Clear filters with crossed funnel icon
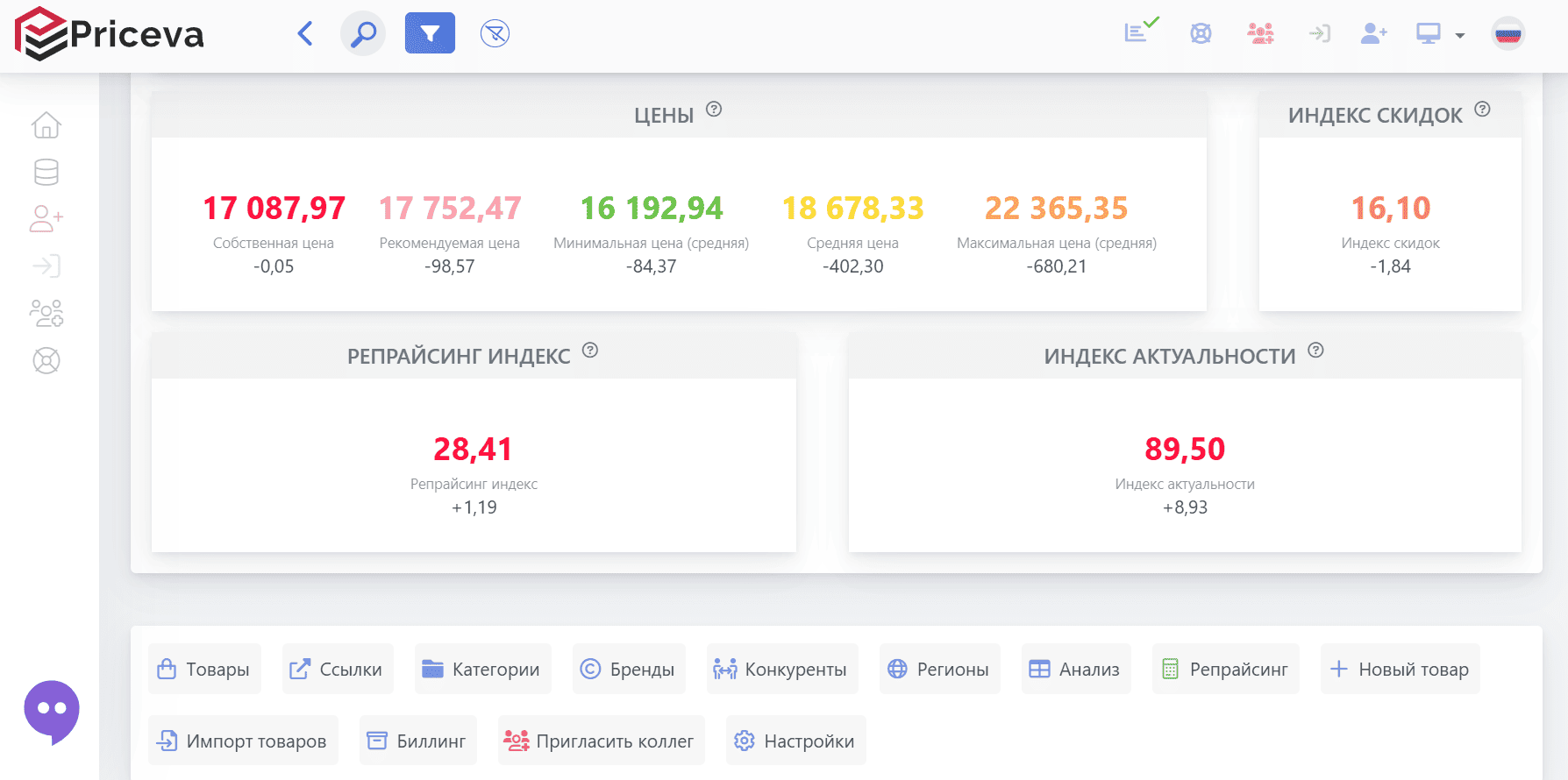The width and height of the screenshot is (1568, 780). tap(495, 34)
